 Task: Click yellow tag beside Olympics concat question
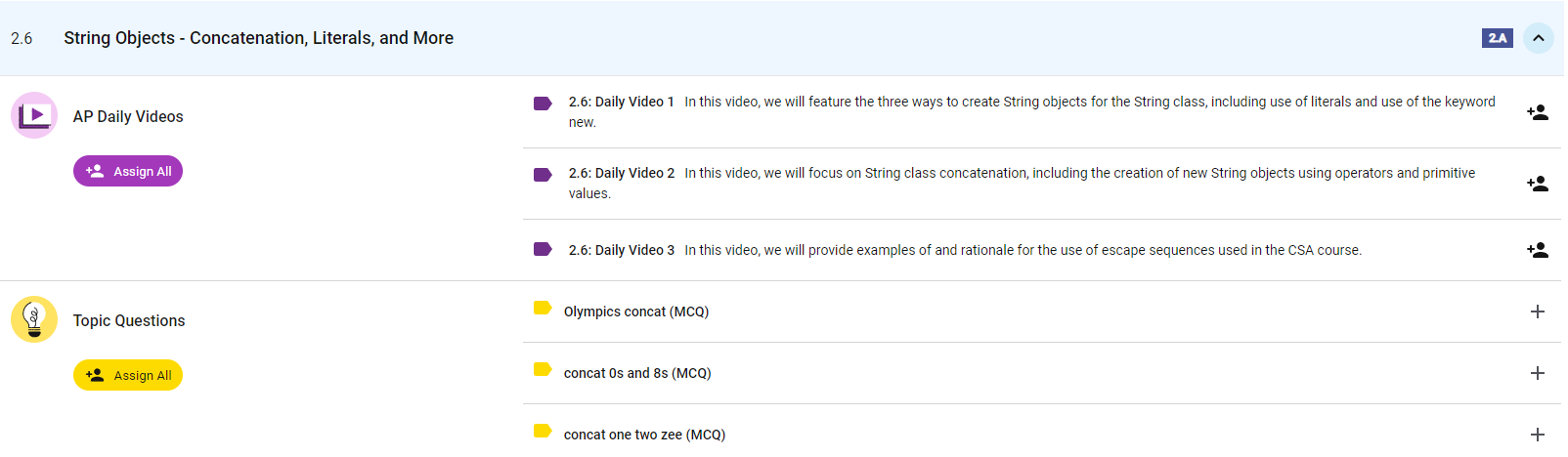point(543,309)
